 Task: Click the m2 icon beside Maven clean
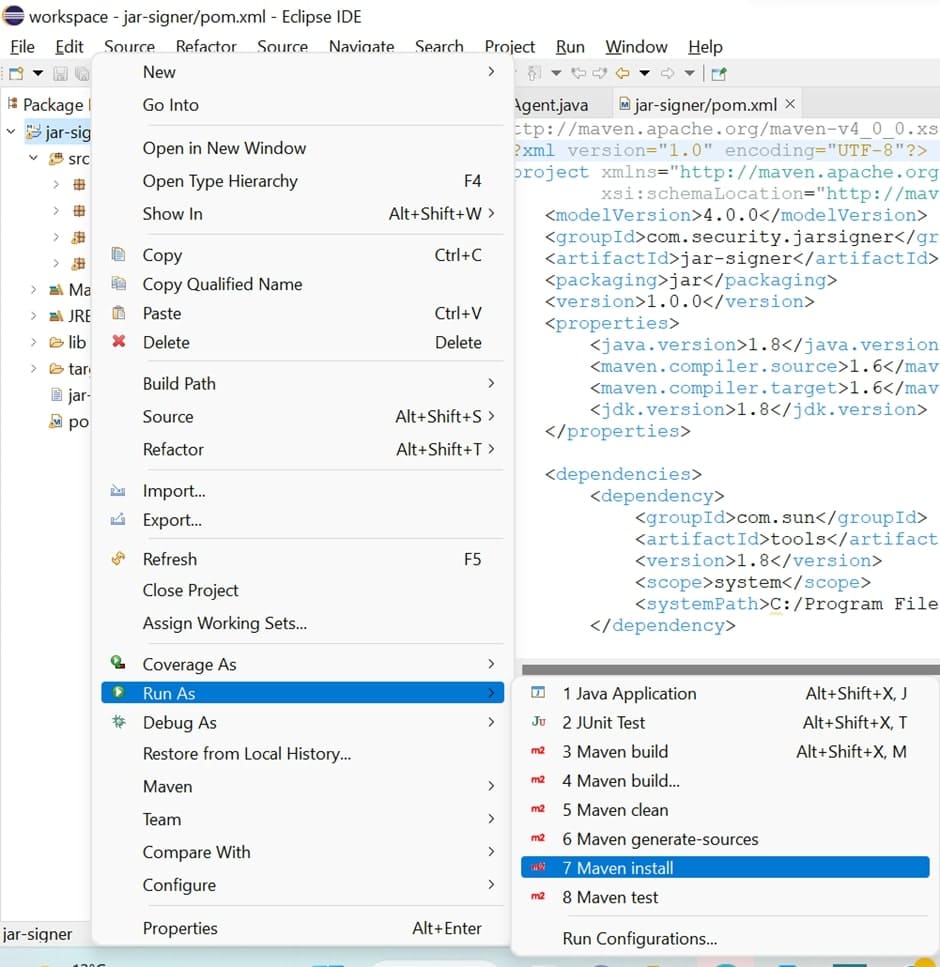click(x=538, y=810)
